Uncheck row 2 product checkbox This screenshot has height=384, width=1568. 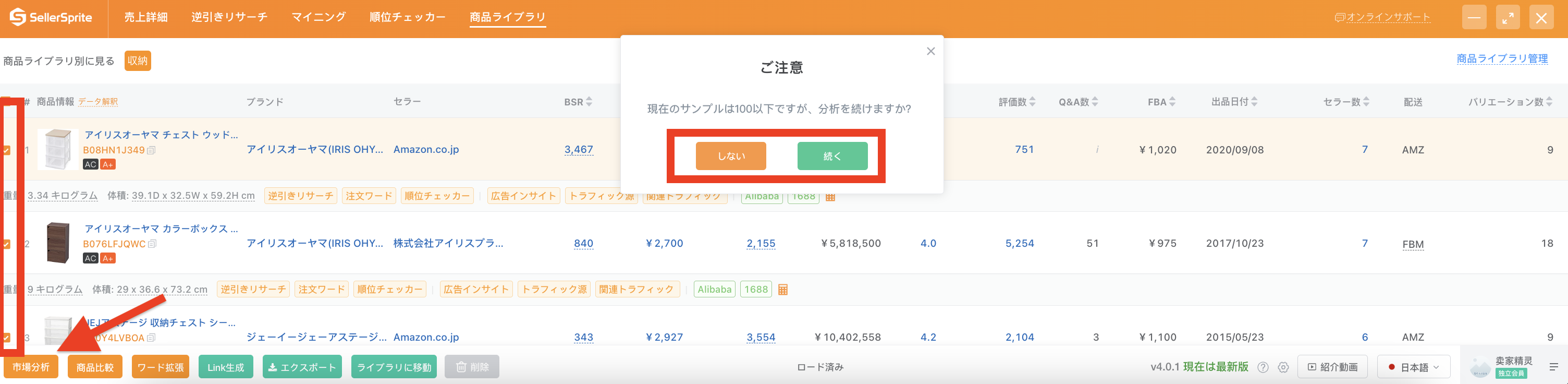click(x=7, y=244)
